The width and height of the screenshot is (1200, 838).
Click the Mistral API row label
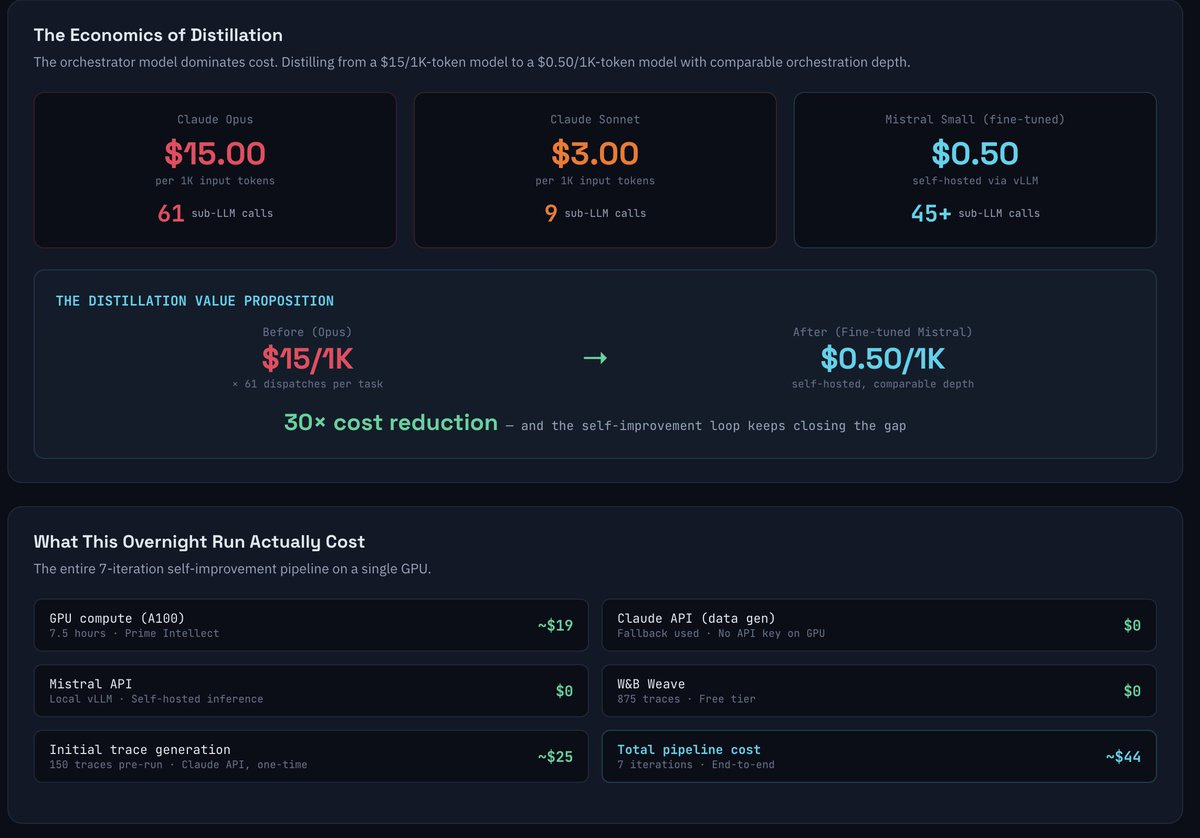90,684
